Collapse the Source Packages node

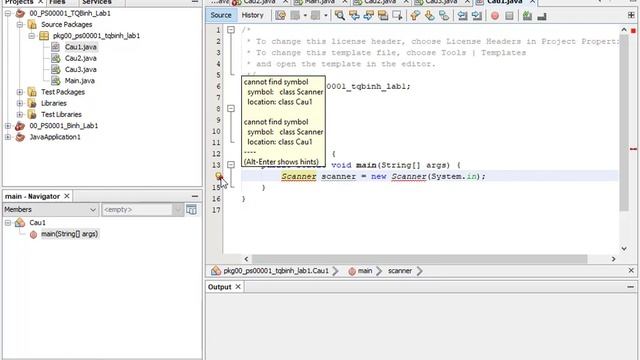point(20,24)
